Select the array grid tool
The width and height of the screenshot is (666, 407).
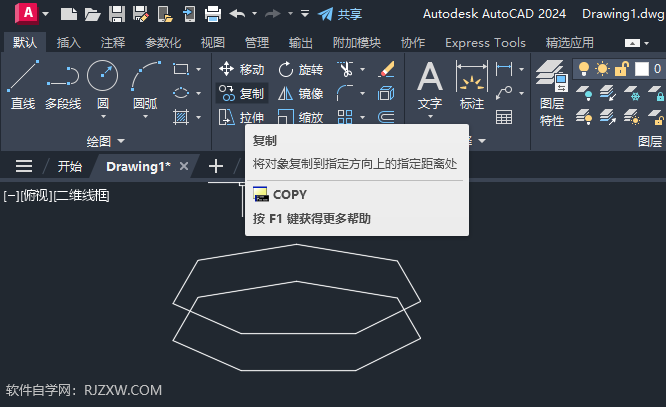coord(345,117)
